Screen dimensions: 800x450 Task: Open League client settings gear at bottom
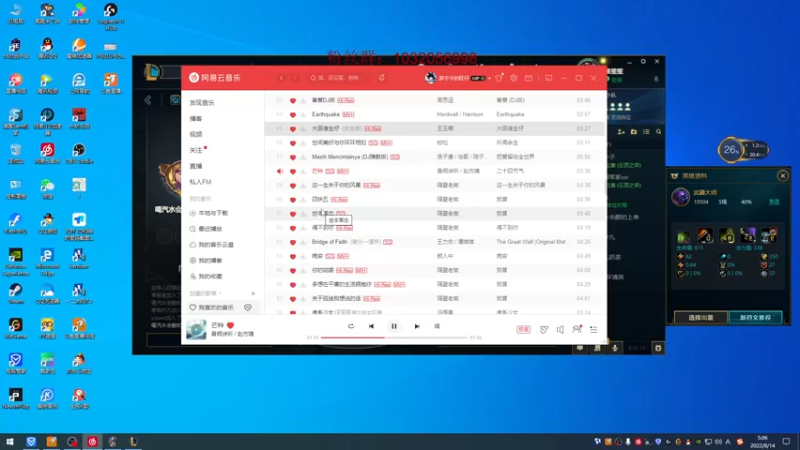click(658, 348)
